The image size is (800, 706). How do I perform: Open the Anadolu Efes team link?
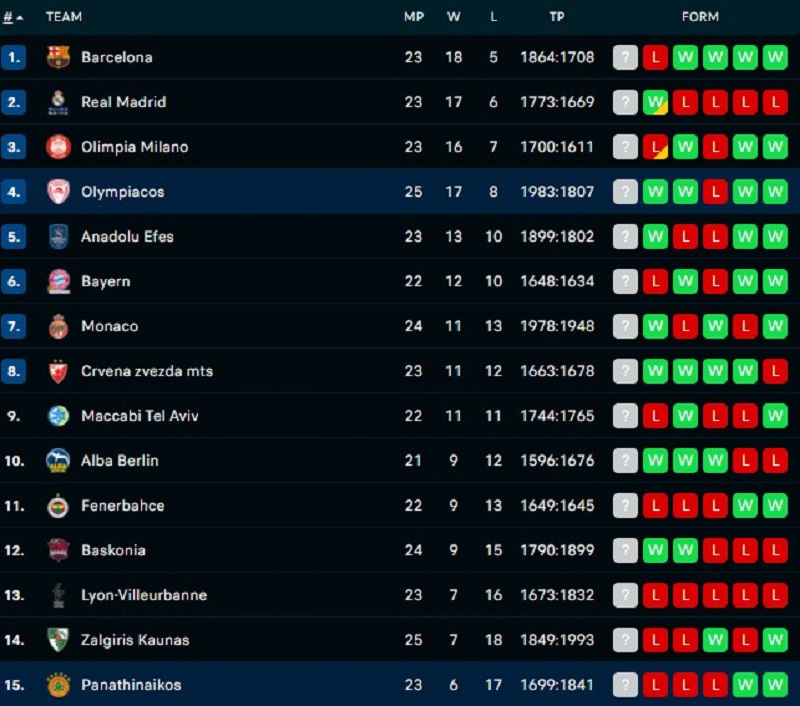click(x=127, y=237)
